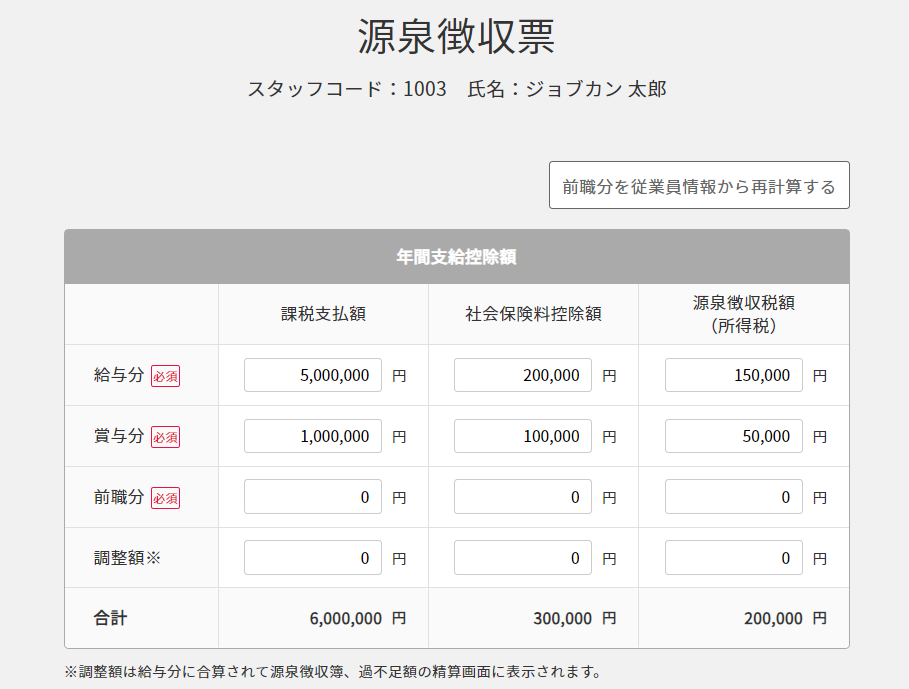Click the 賞与分 源泉徴収税額 field
909x689 pixels.
click(733, 436)
